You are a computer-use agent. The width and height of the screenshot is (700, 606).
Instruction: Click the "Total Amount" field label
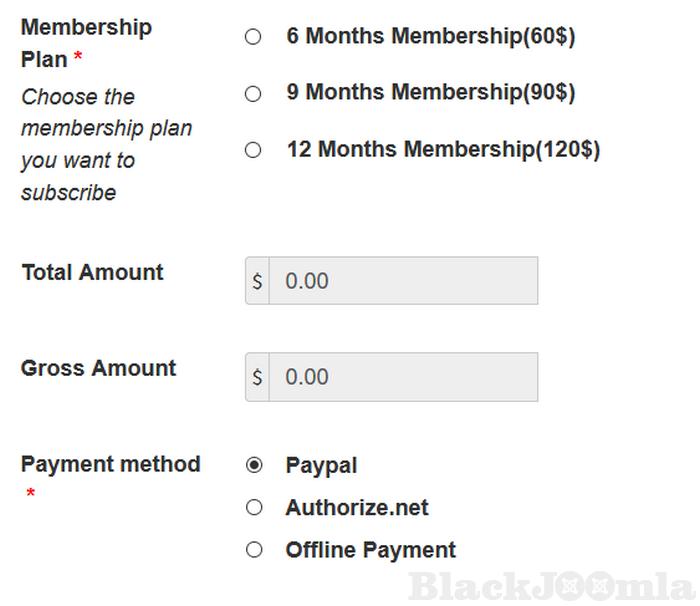tap(92, 273)
